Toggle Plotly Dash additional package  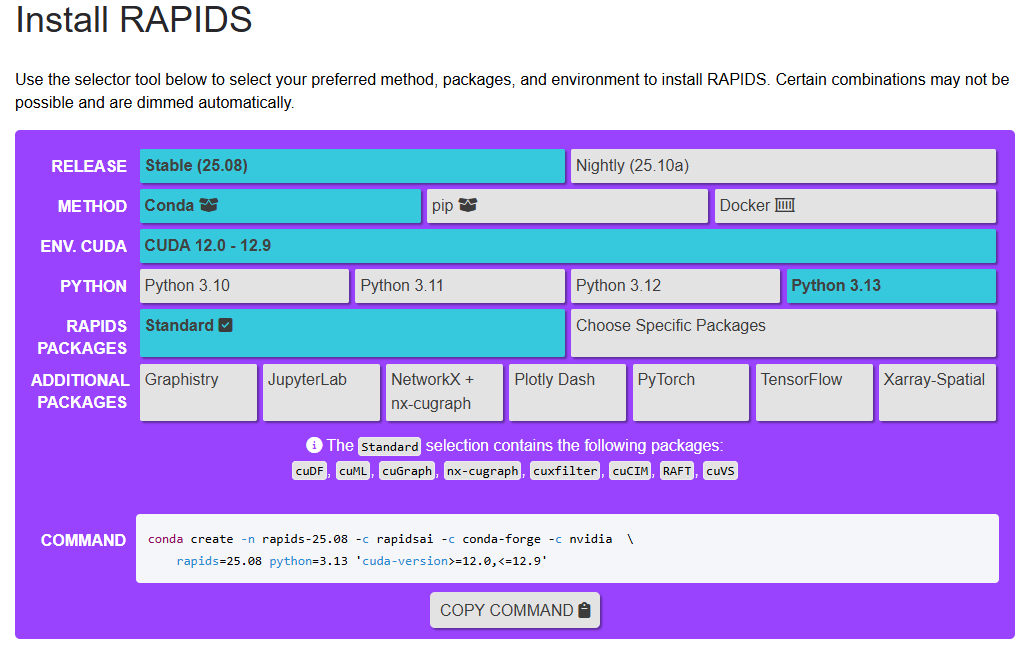[x=568, y=392]
